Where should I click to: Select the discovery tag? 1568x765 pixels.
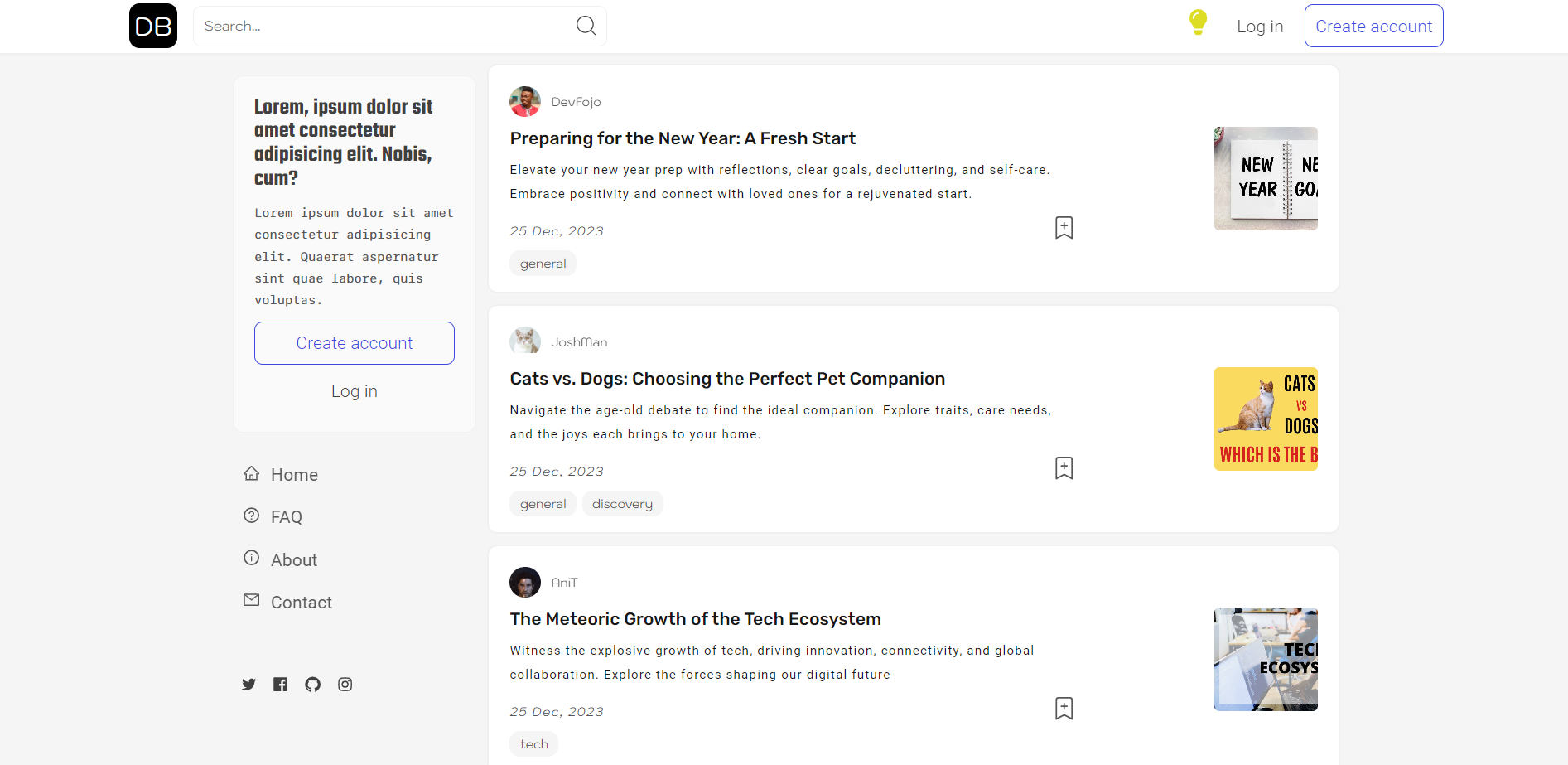[x=622, y=504]
